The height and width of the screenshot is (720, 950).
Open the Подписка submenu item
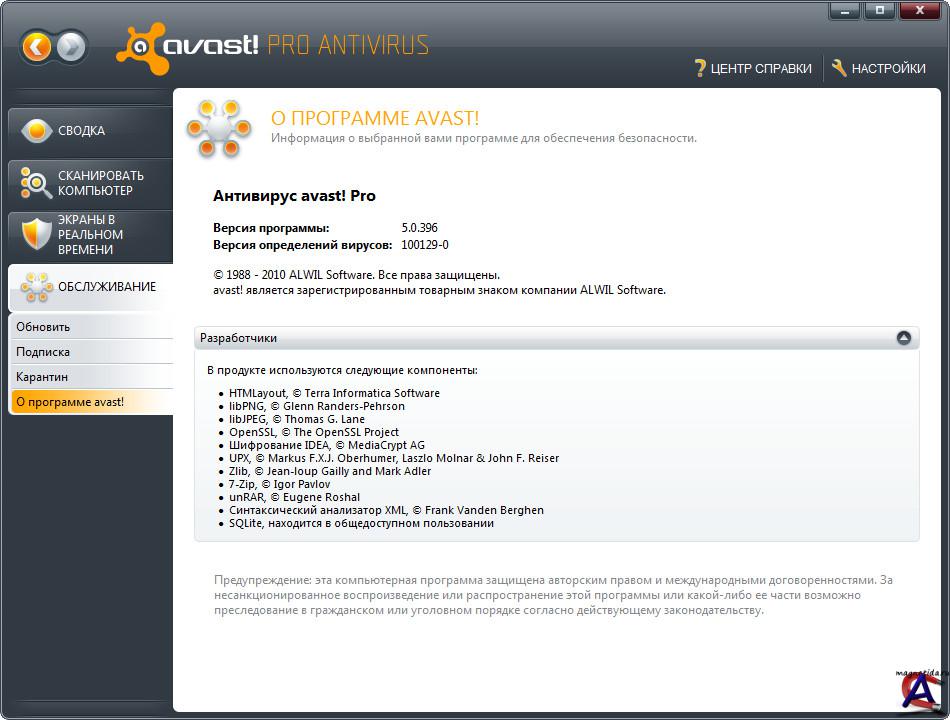click(43, 352)
